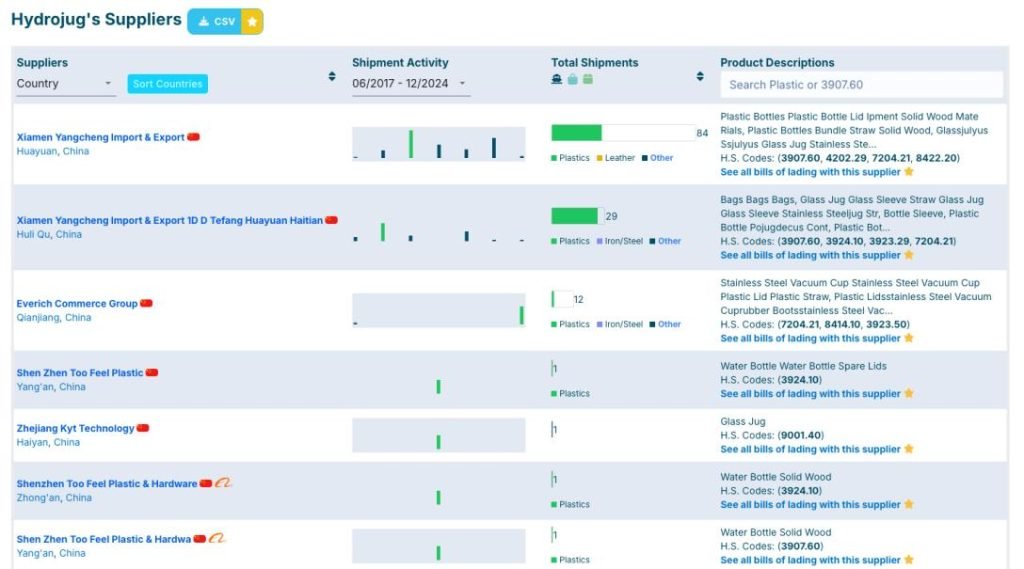
Task: Click Alibaba icon beside Shen Zhen Too Feel Plastic & Hardwa
Action: click(217, 538)
